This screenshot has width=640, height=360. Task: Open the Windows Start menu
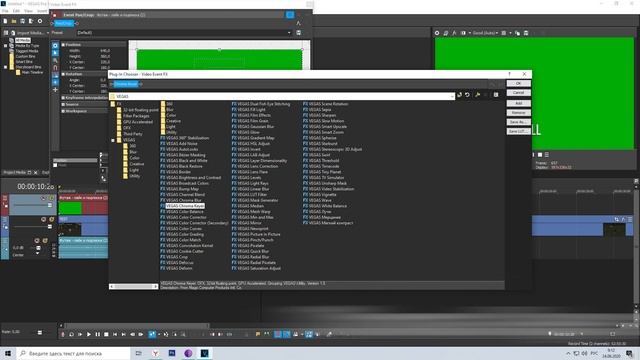(x=7, y=353)
